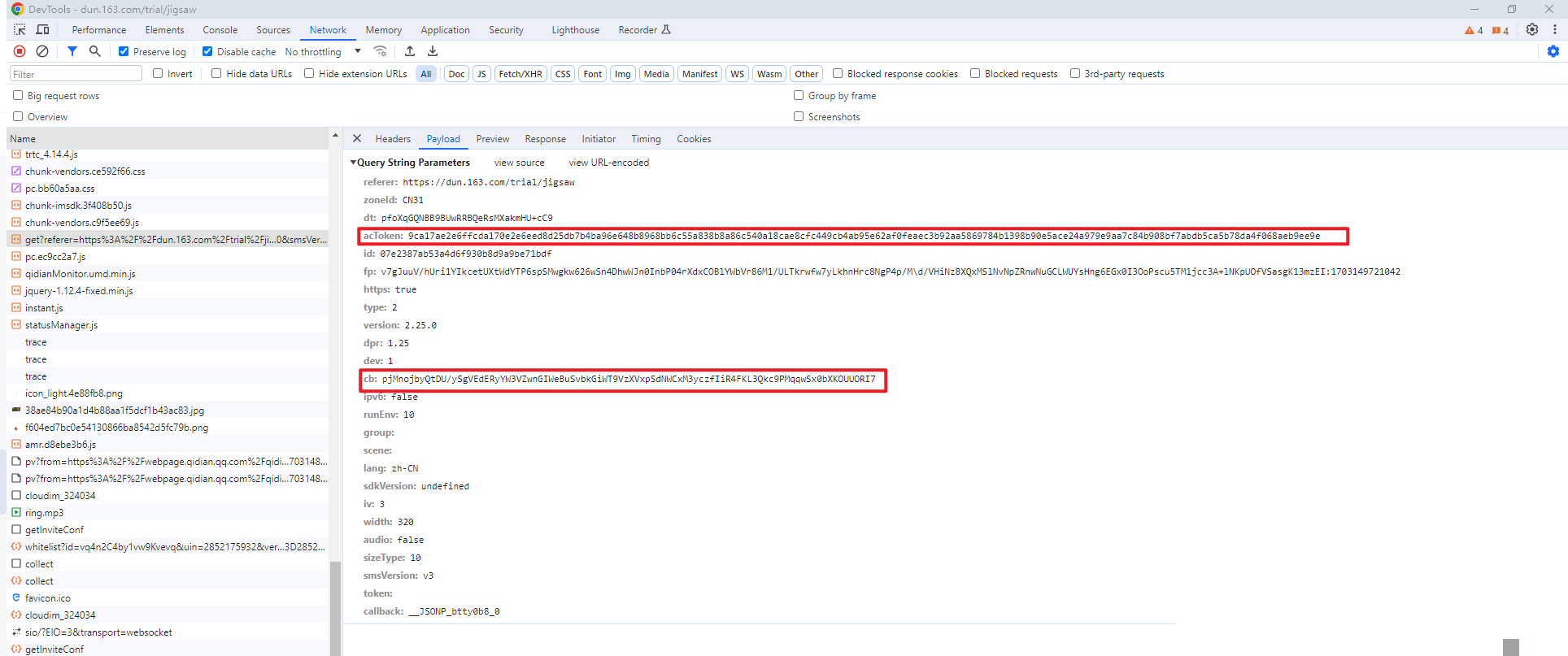Select icon_light.4e88fb8.png request
The width and height of the screenshot is (1568, 656).
tap(168, 393)
